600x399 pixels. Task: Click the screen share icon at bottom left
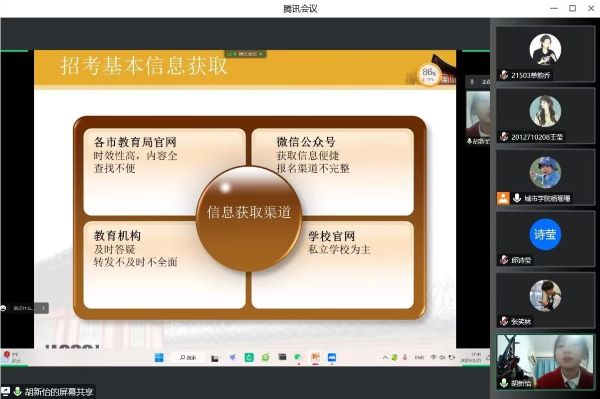click(5, 392)
